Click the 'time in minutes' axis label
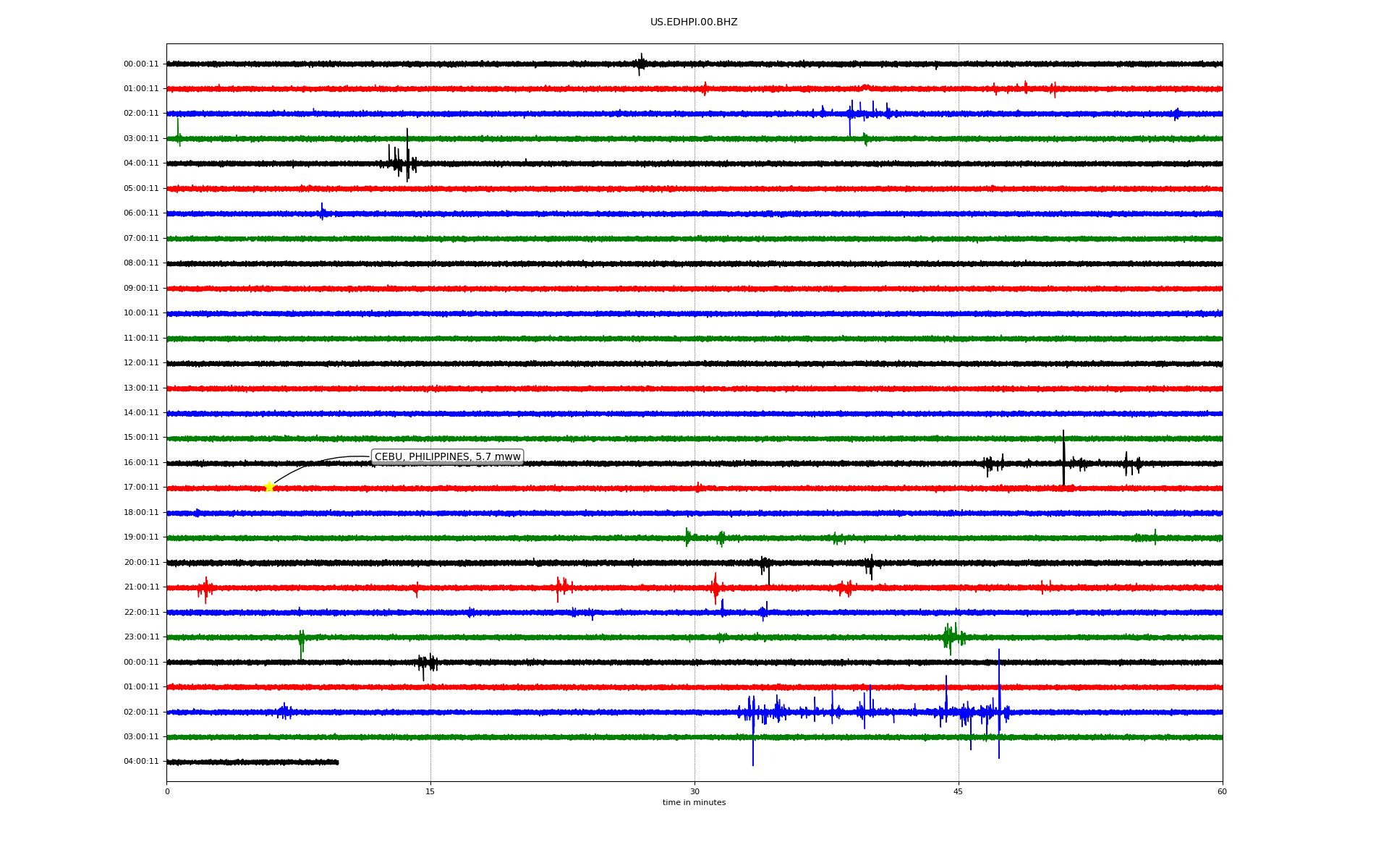Screen dimensions: 1389x868 pos(694,802)
